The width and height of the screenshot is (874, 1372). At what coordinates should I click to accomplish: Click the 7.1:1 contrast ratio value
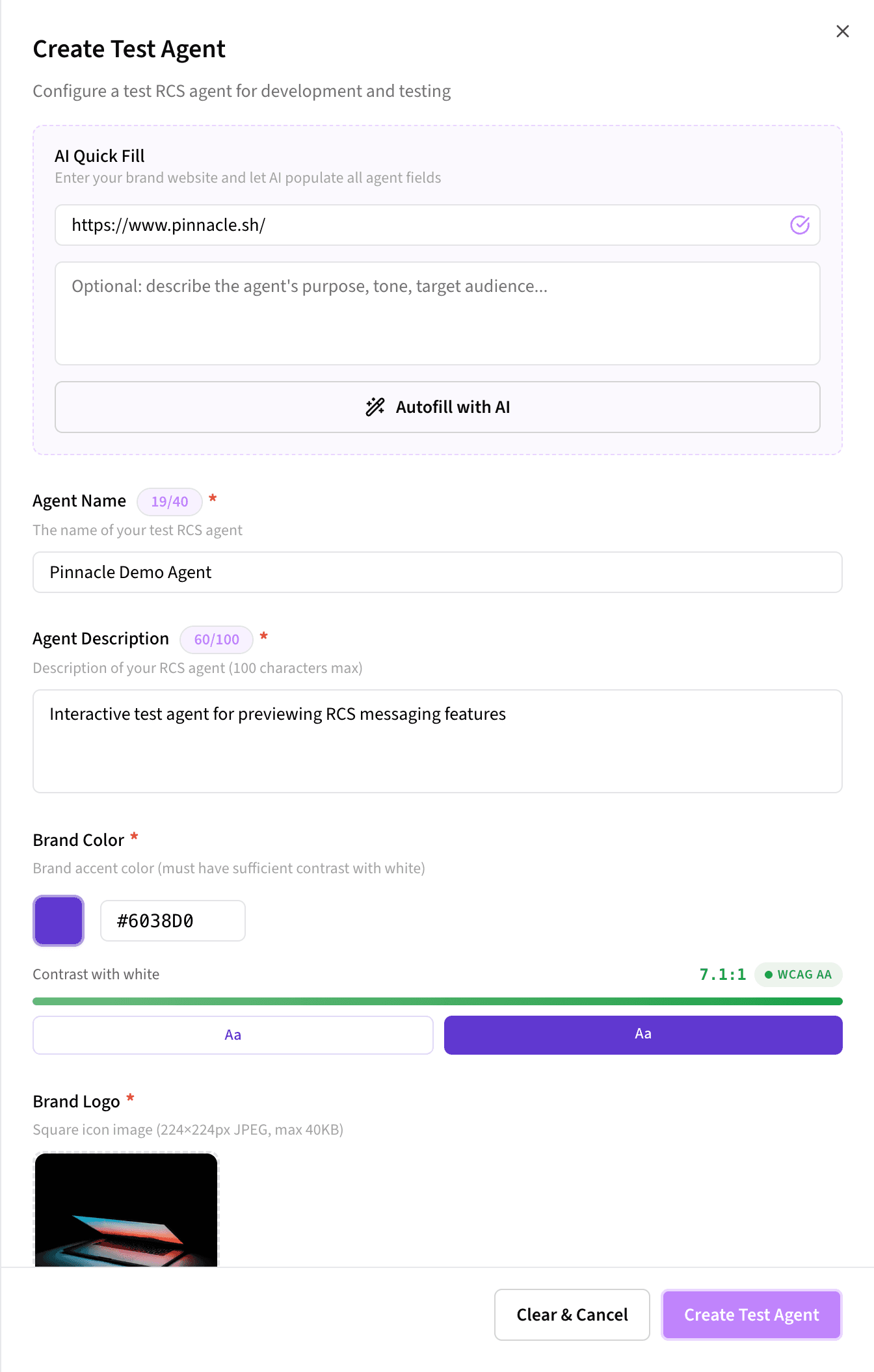click(722, 973)
